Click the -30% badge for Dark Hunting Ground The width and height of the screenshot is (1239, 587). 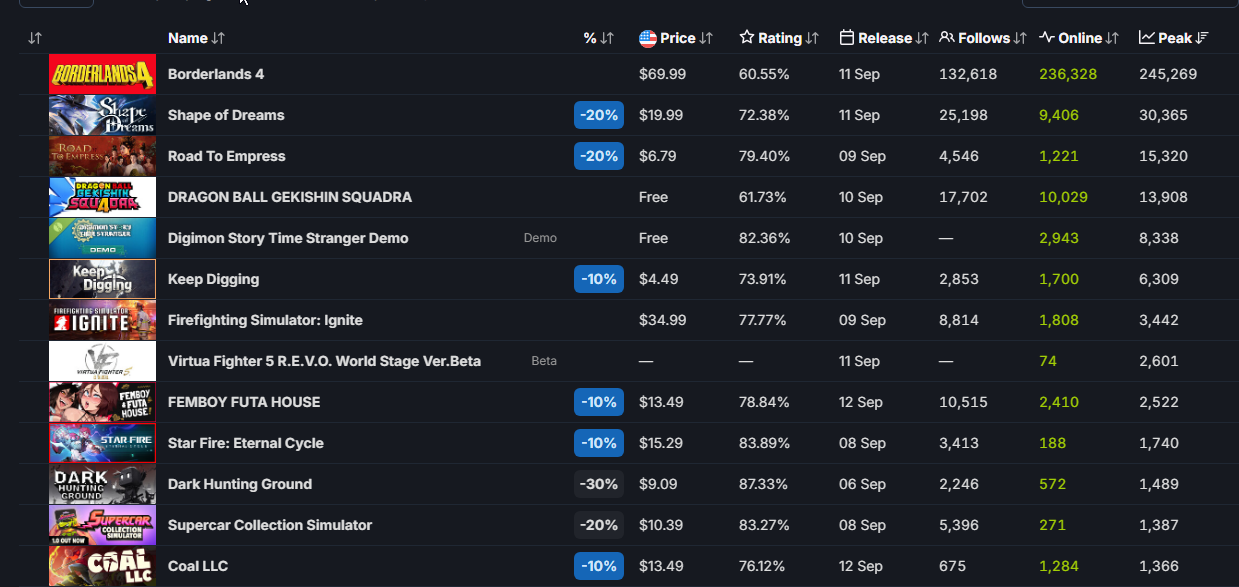click(x=598, y=484)
